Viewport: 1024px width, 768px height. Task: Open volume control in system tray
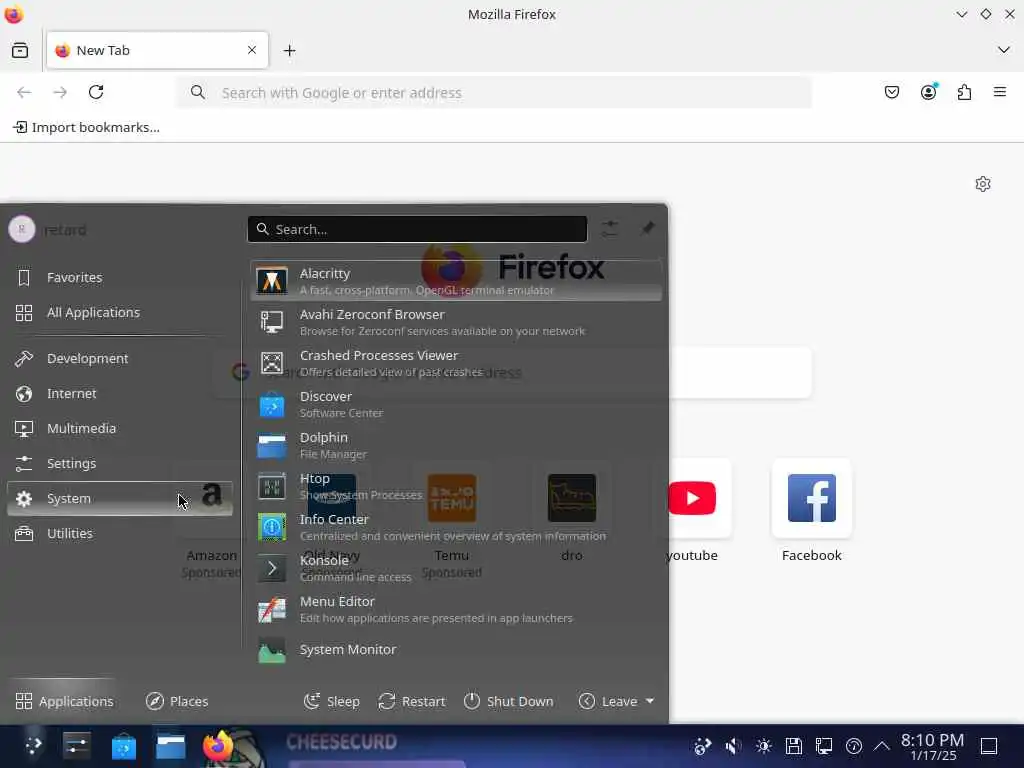[733, 746]
